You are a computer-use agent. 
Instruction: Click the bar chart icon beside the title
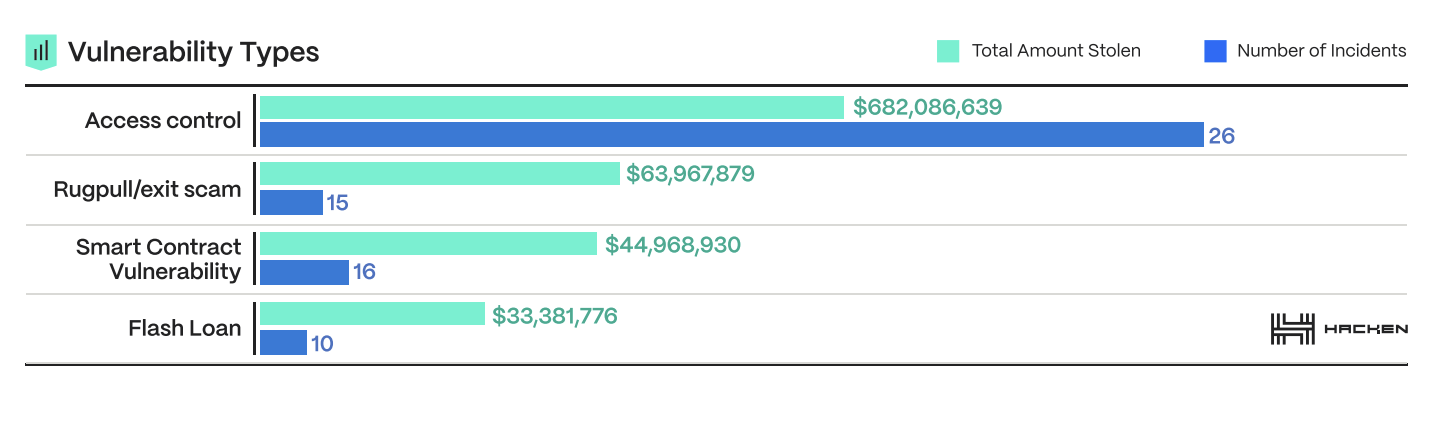40,51
